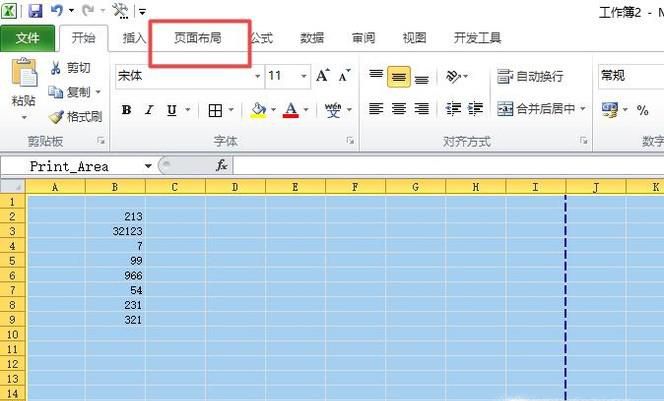Click 剪切 cut button

[71, 68]
